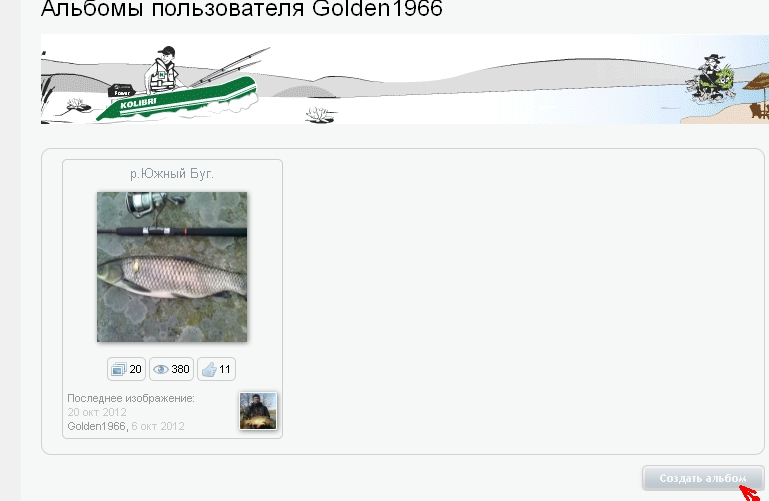Click the Последнее изображение label

tap(130, 398)
